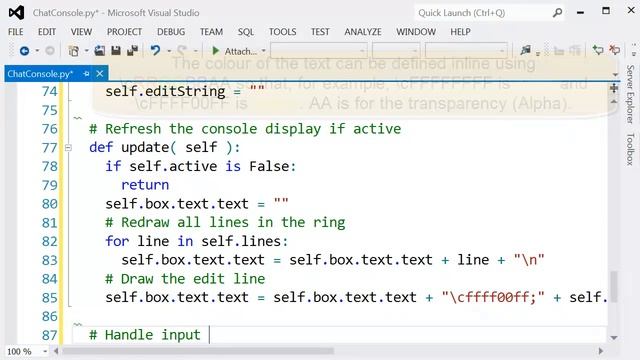This screenshot has width=640, height=360.
Task: Save the current file with the disk icon
Action: [116, 51]
